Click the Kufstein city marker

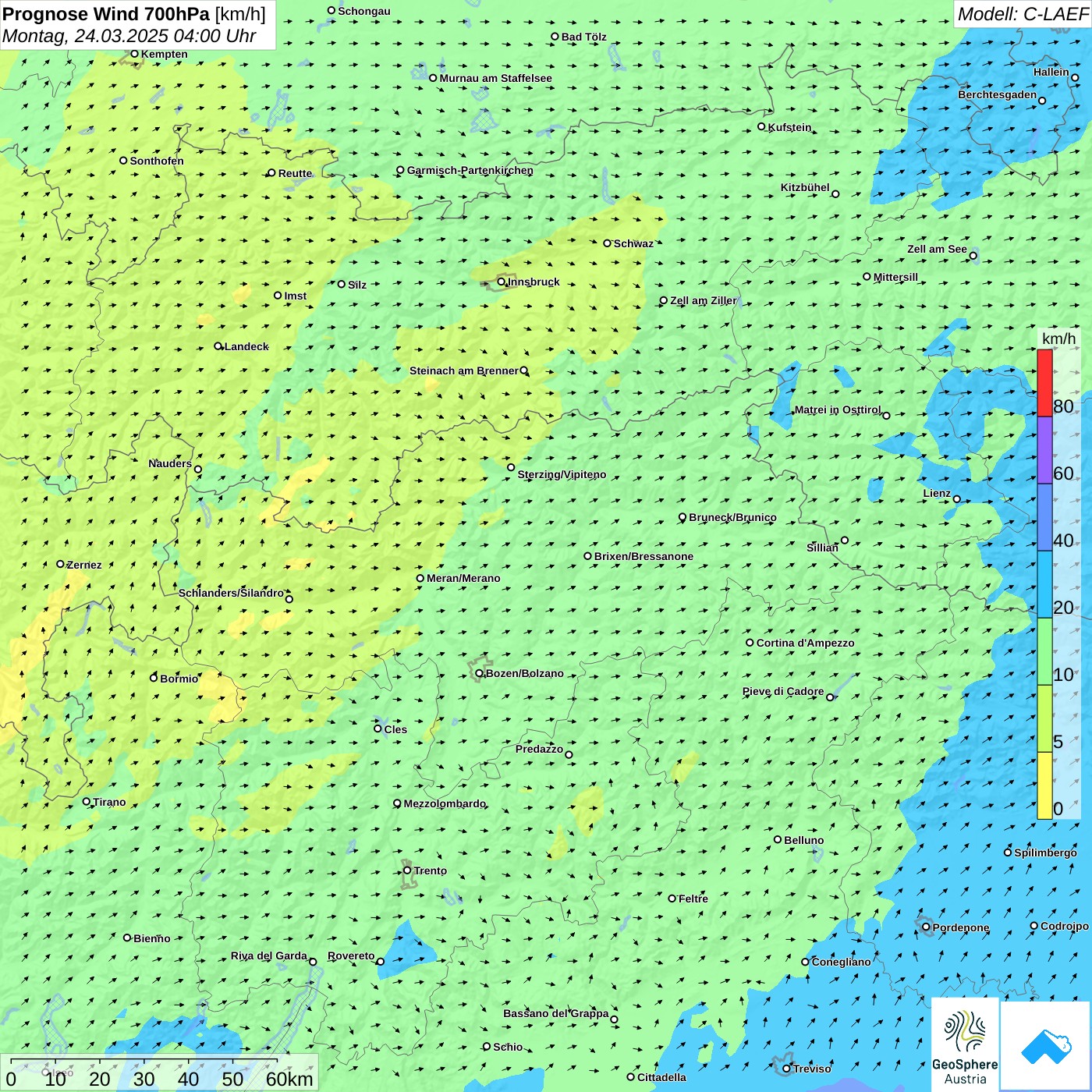pyautogui.click(x=762, y=126)
